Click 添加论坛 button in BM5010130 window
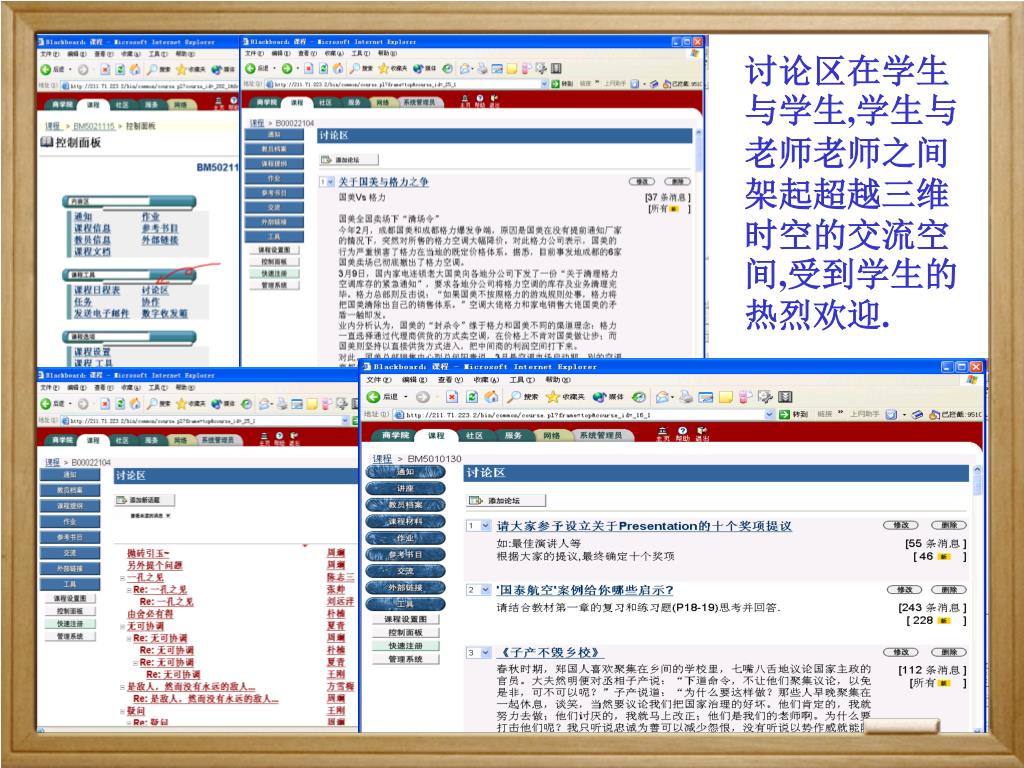1024x768 pixels. pyautogui.click(x=506, y=500)
